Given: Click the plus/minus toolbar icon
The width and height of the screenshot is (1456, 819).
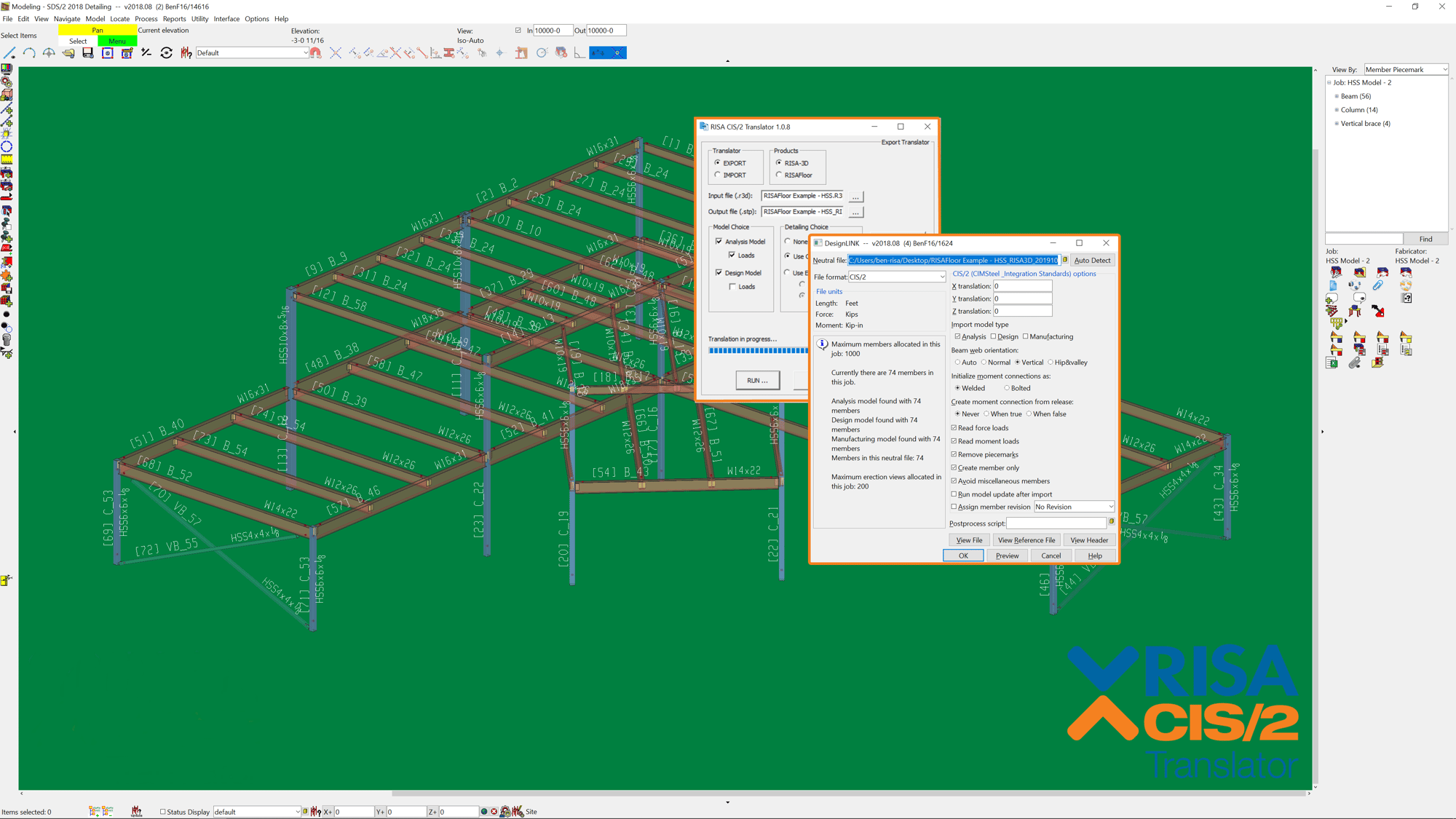Looking at the screenshot, I should point(146,53).
